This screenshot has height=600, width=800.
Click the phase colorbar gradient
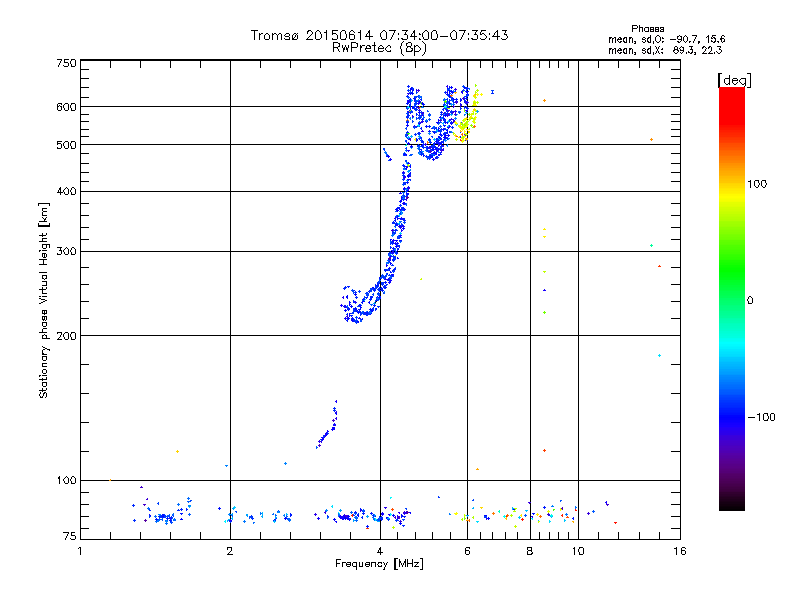tap(732, 299)
